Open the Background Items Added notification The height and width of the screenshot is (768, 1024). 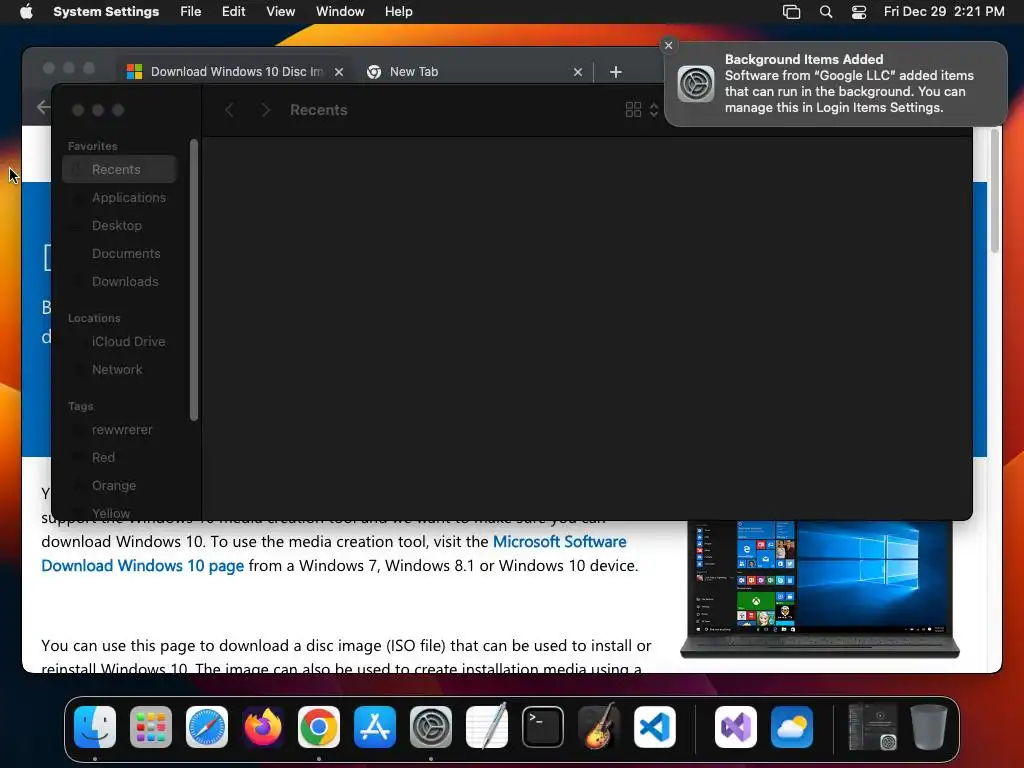[x=836, y=84]
